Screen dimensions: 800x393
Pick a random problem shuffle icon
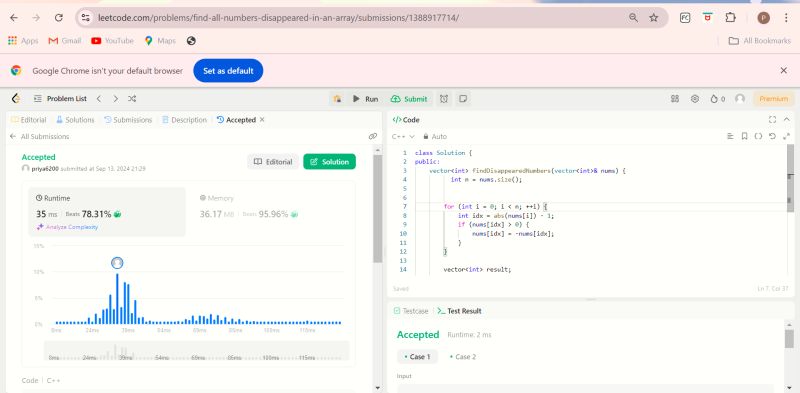click(132, 99)
